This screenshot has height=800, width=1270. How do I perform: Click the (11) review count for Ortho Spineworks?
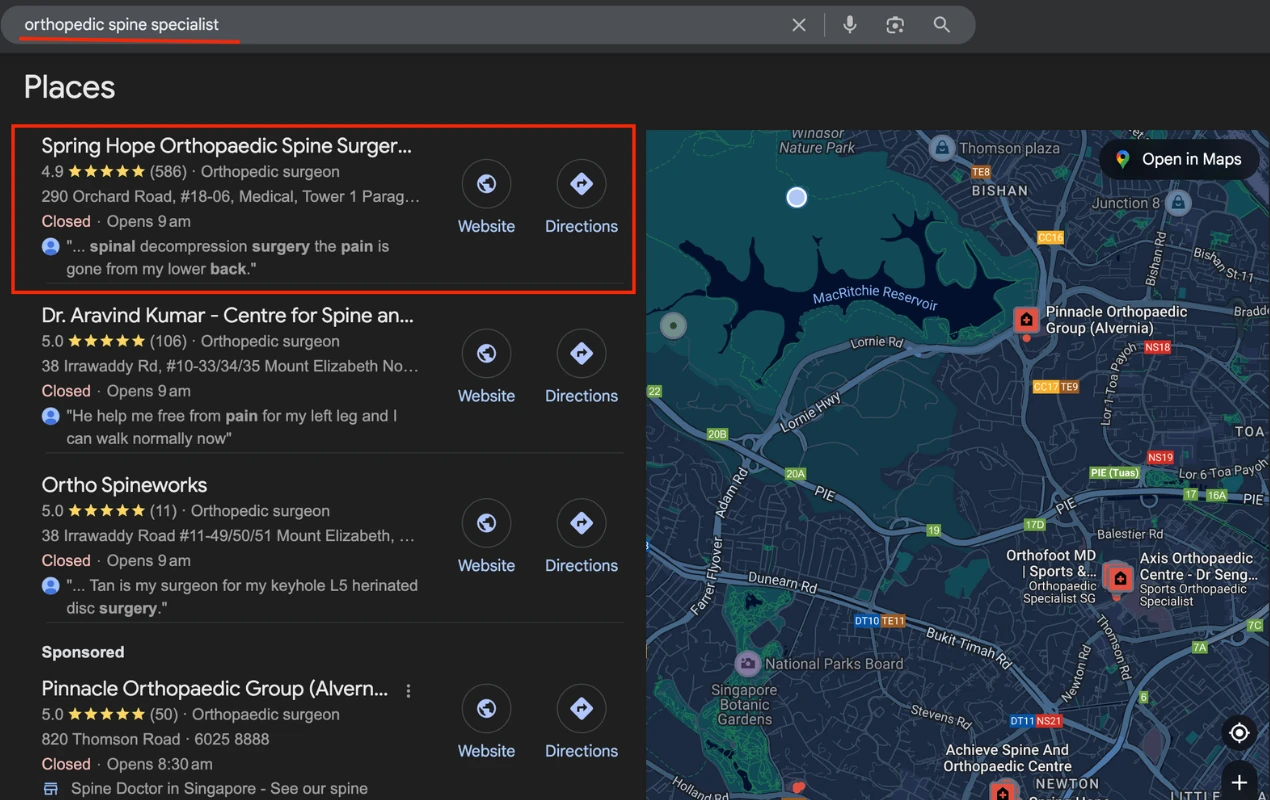(x=163, y=511)
